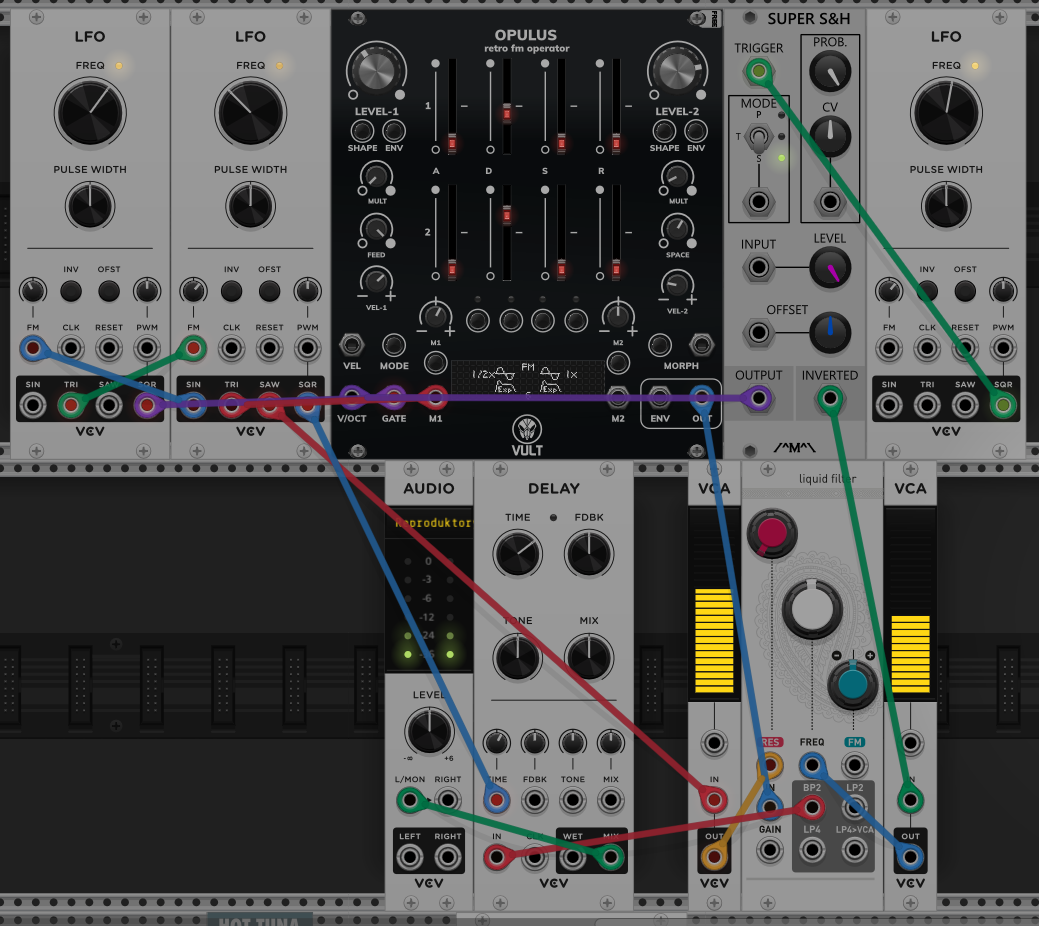The height and width of the screenshot is (926, 1039).
Task: Click the SIN output jack on leftmost LFO
Action: click(32, 405)
